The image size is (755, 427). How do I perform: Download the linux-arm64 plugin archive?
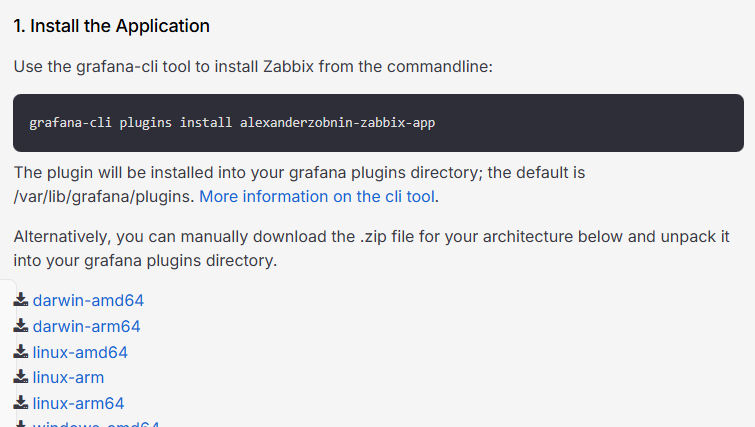(78, 404)
